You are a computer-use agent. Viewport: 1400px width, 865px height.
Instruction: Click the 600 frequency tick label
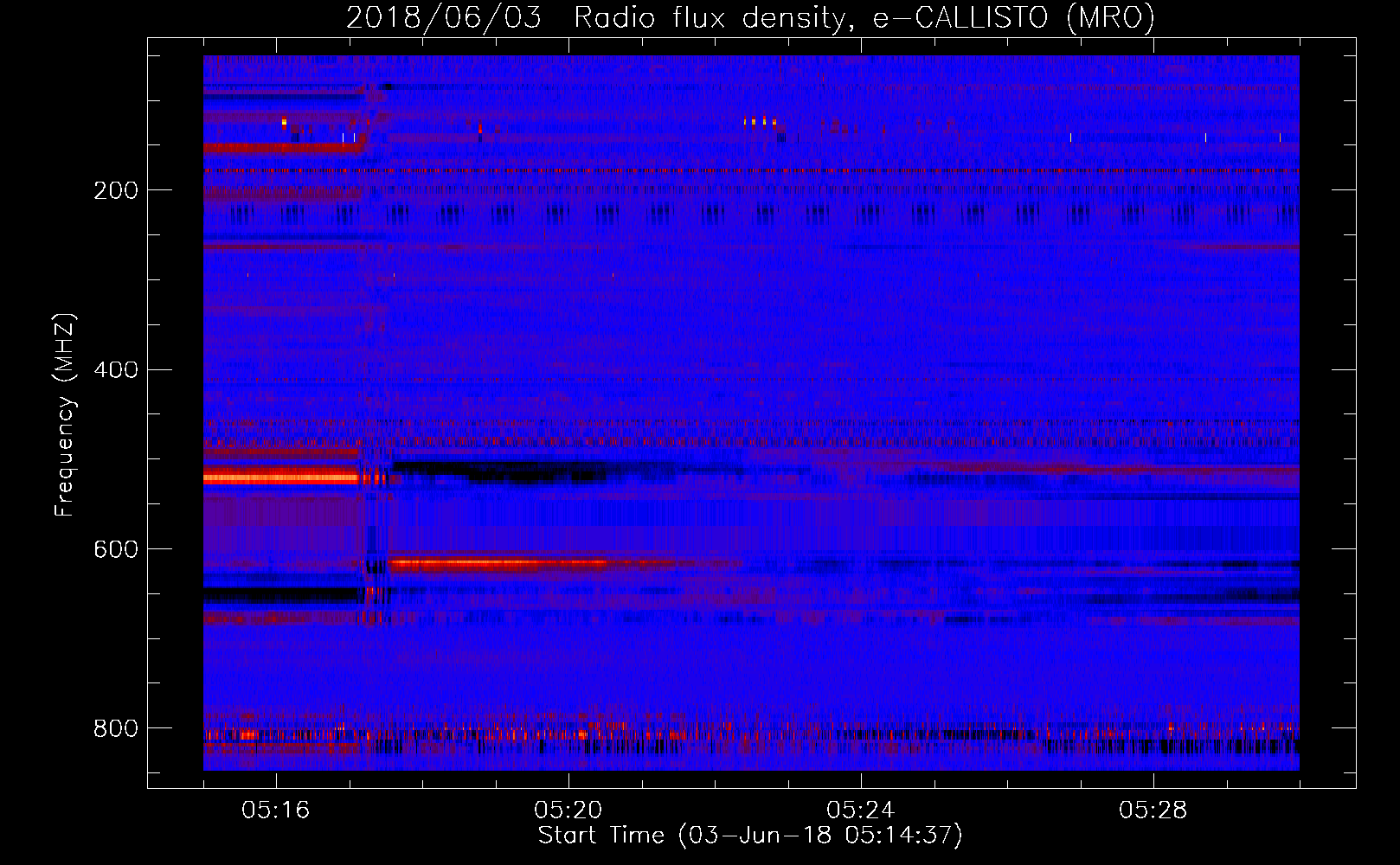(x=116, y=550)
